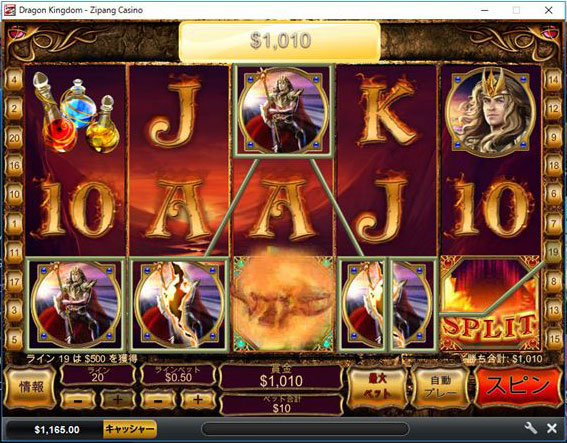This screenshot has width=567, height=443.
Task: Decrease the number of lines with minus
Action: pos(78,400)
